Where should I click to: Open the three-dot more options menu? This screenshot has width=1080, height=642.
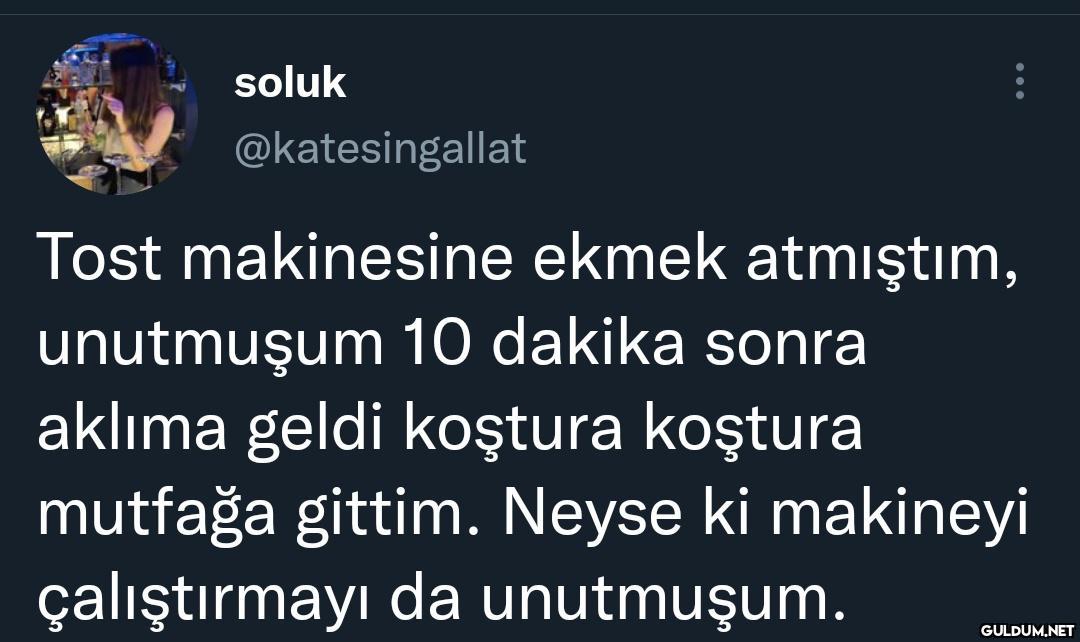(1019, 81)
